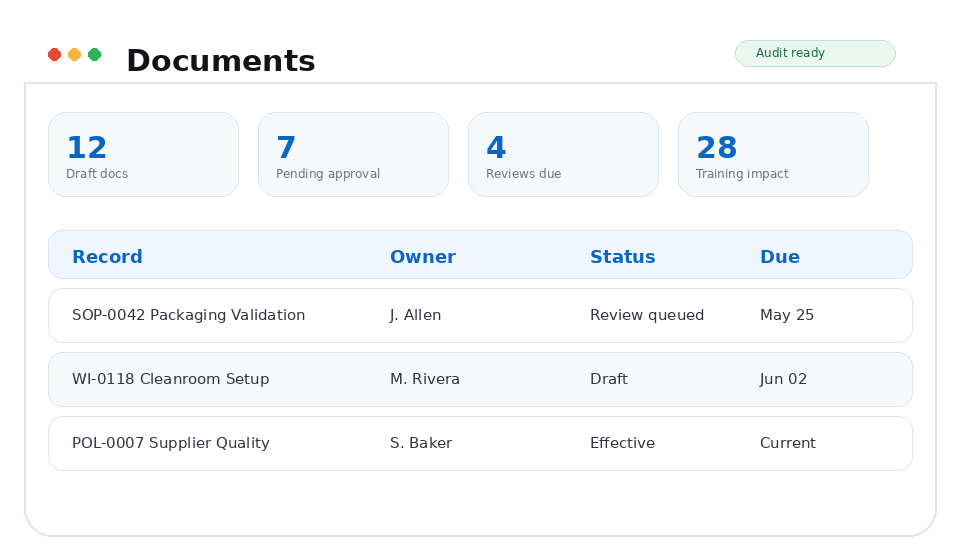Image resolution: width=960 pixels, height=560 pixels.
Task: Click the Draft status cell
Action: pos(609,379)
